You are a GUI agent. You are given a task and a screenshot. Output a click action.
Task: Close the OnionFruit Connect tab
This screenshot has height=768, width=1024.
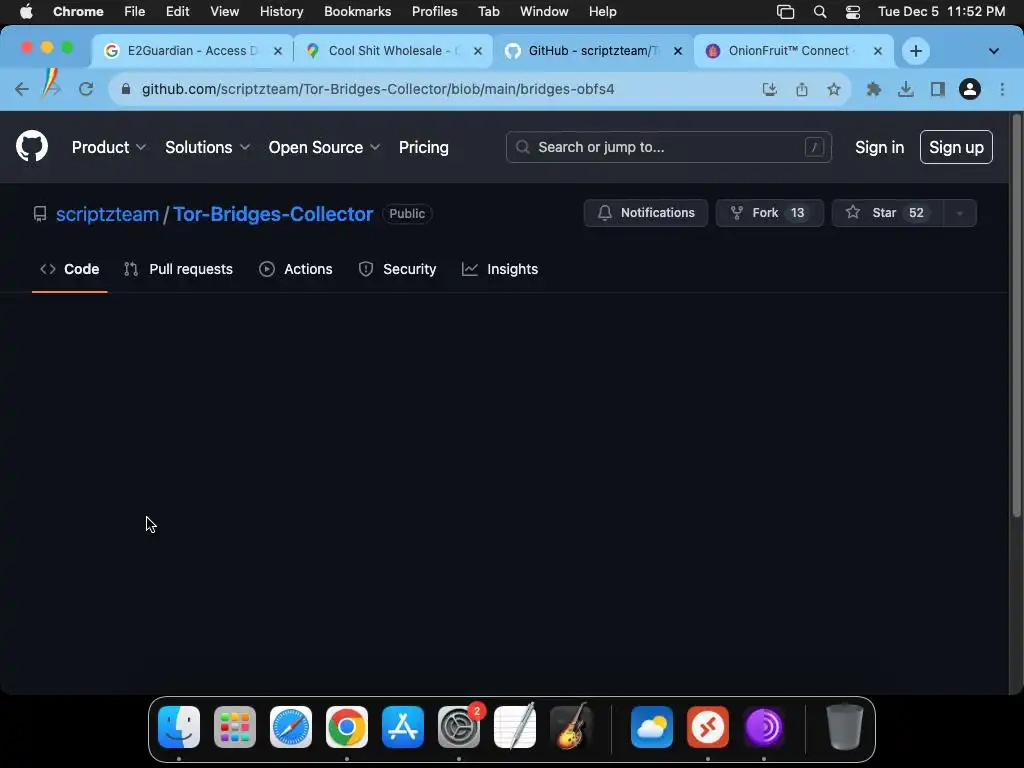[x=878, y=51]
